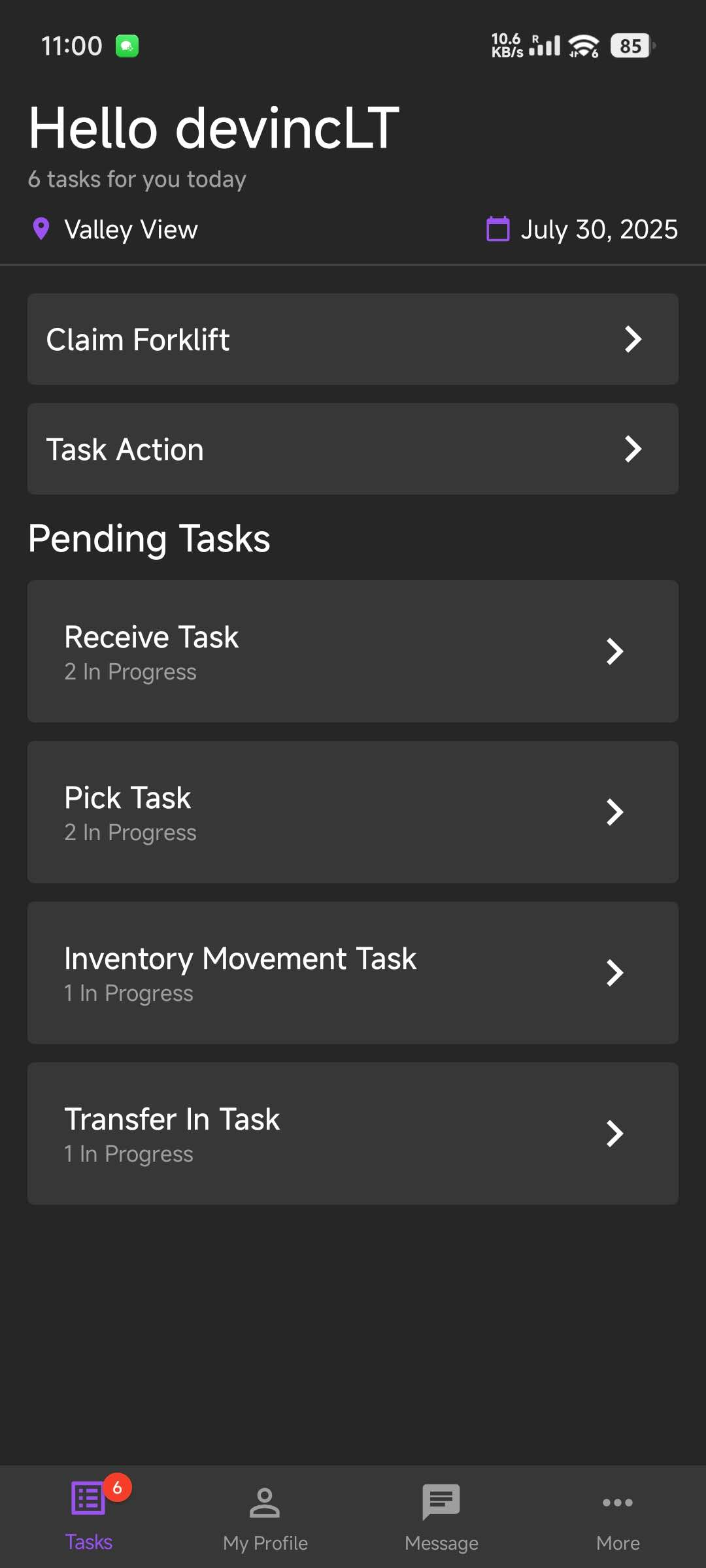Image resolution: width=706 pixels, height=1568 pixels.
Task: Expand Claim Forklift chevron arrow
Action: click(x=633, y=339)
